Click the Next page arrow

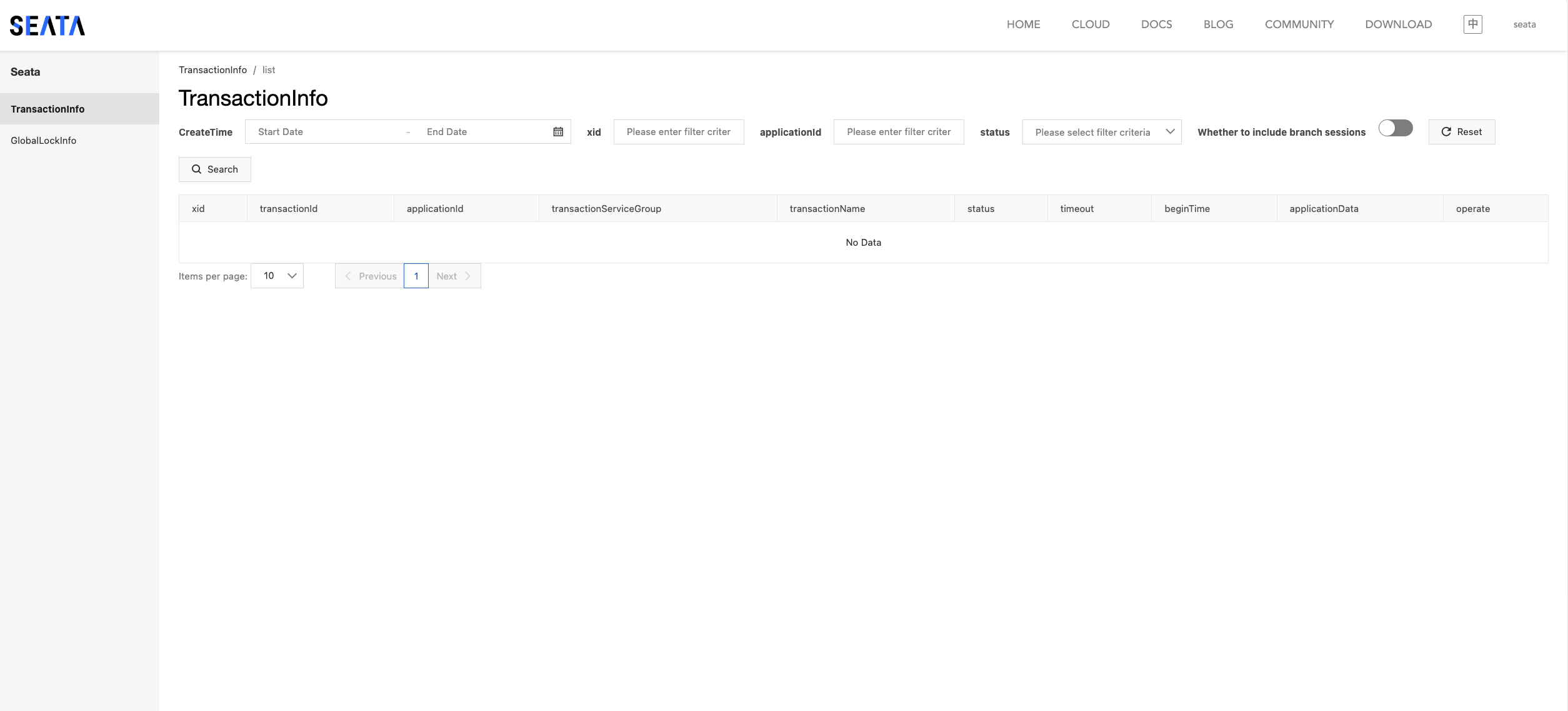pos(467,276)
